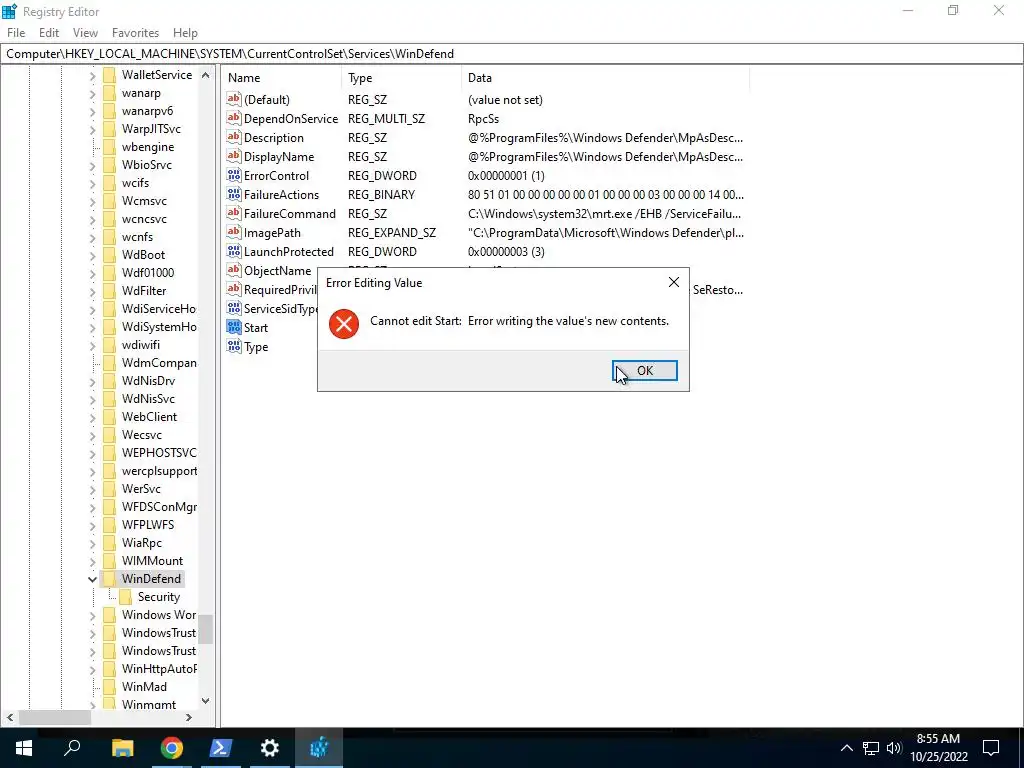
Task: Select the WarpJITSvc key
Action: coord(151,129)
